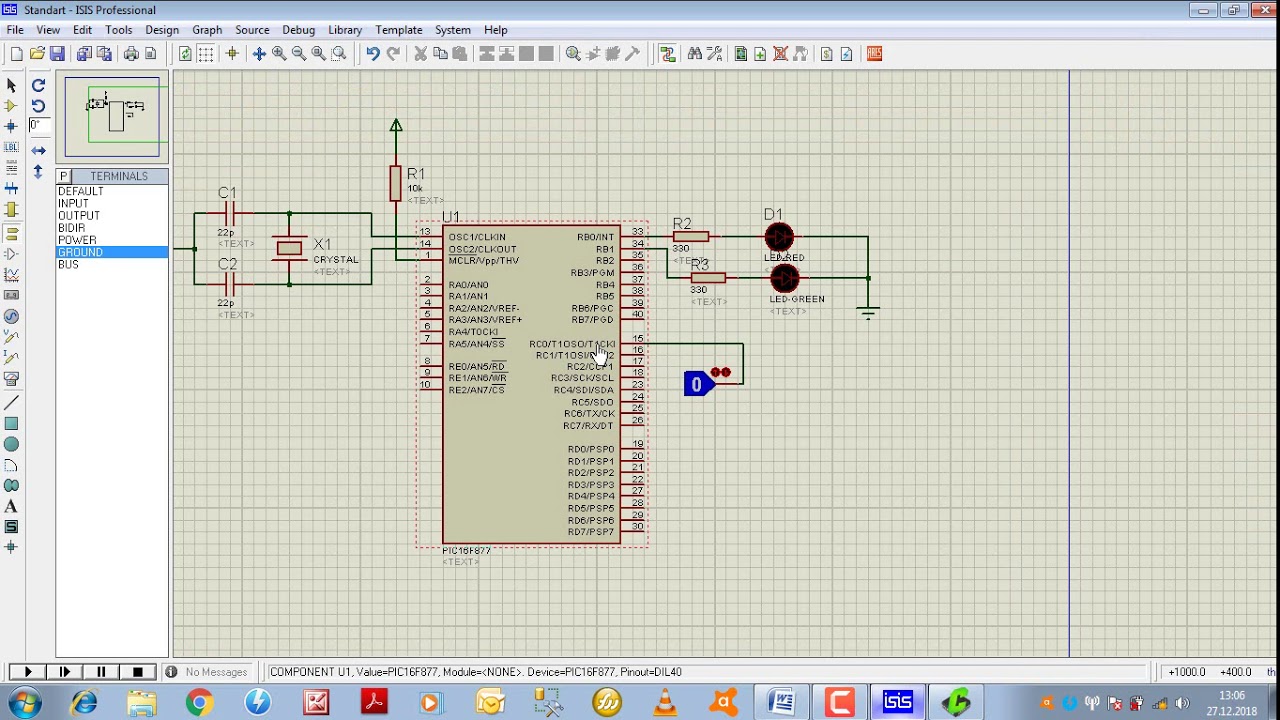Image resolution: width=1280 pixels, height=720 pixels.
Task: Open Microsoft Word from the taskbar
Action: 781,703
